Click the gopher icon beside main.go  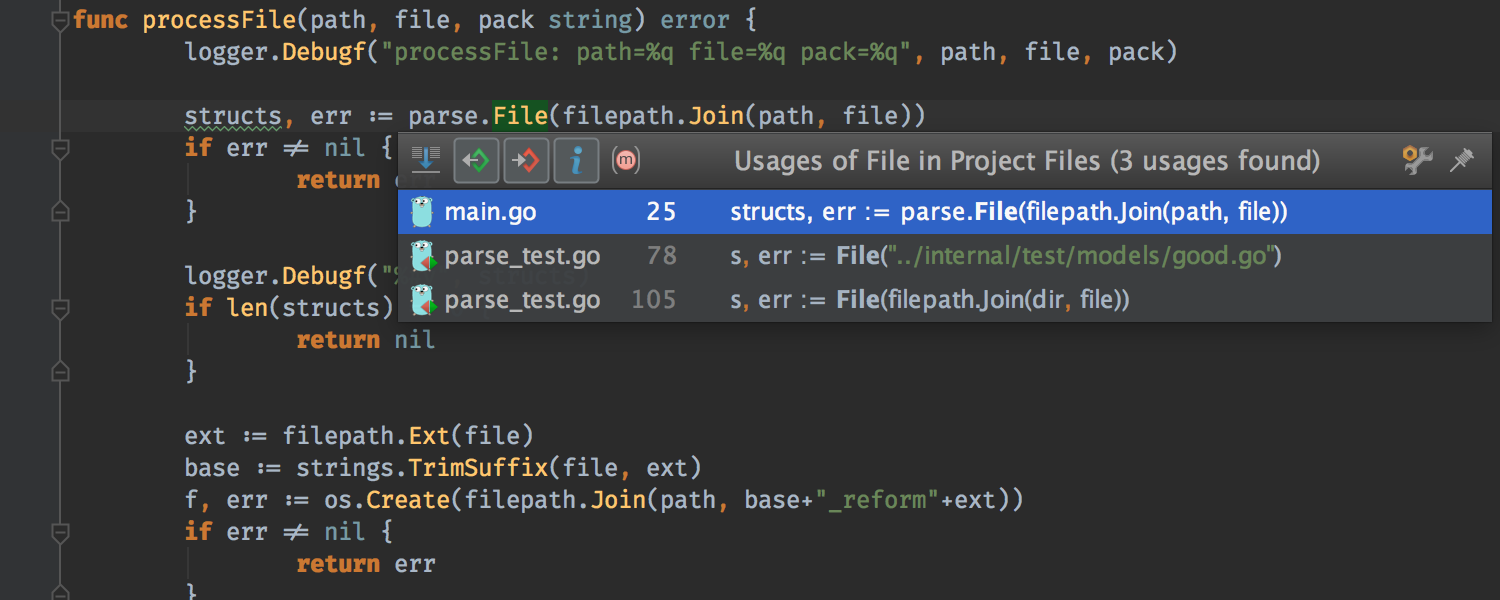[422, 212]
